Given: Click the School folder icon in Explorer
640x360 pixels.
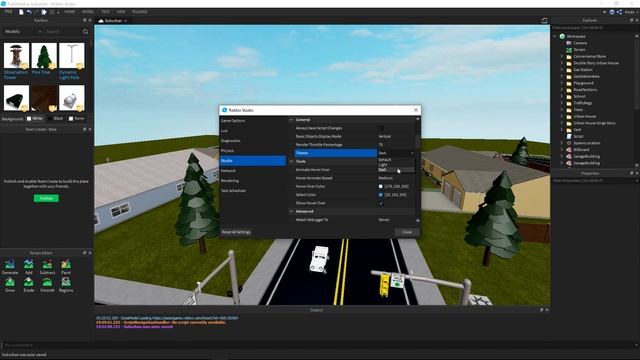Looking at the screenshot, I should pos(569,96).
